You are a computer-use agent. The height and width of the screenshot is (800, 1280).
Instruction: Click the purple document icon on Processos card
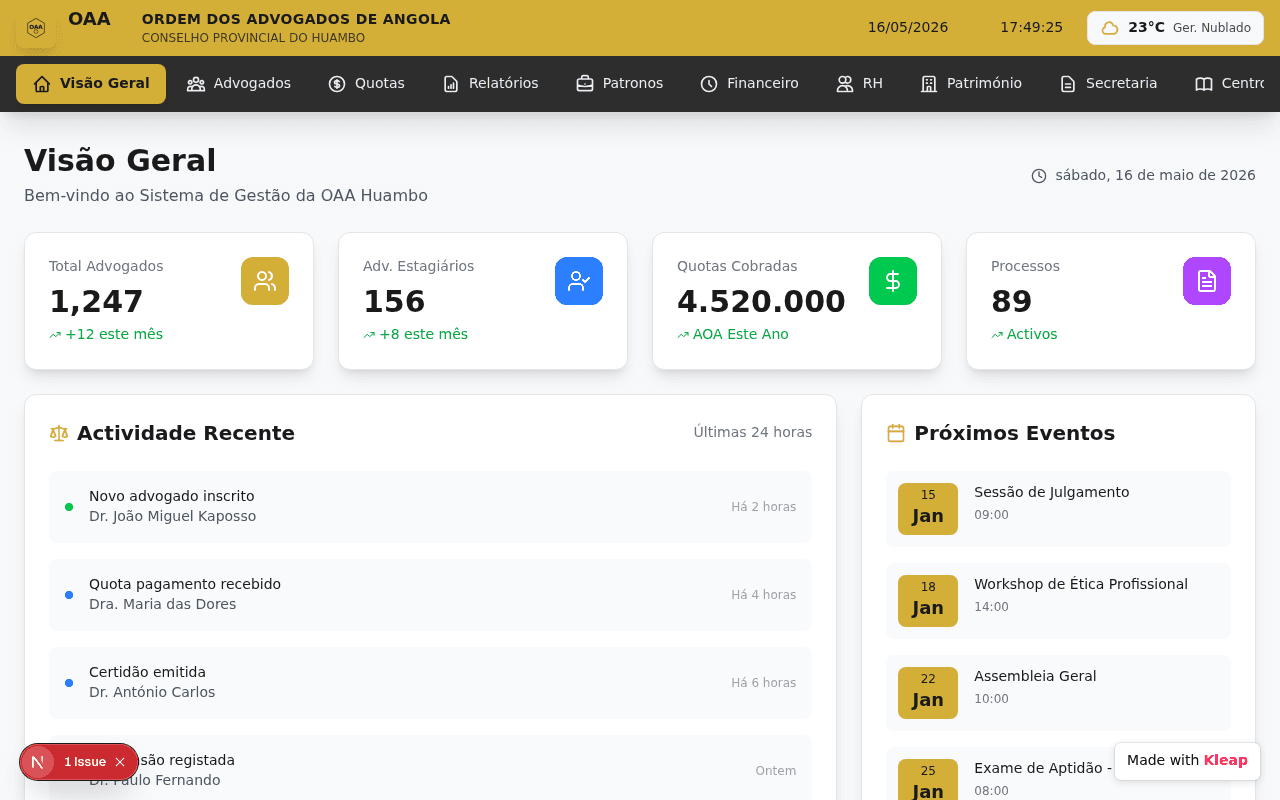click(1207, 281)
